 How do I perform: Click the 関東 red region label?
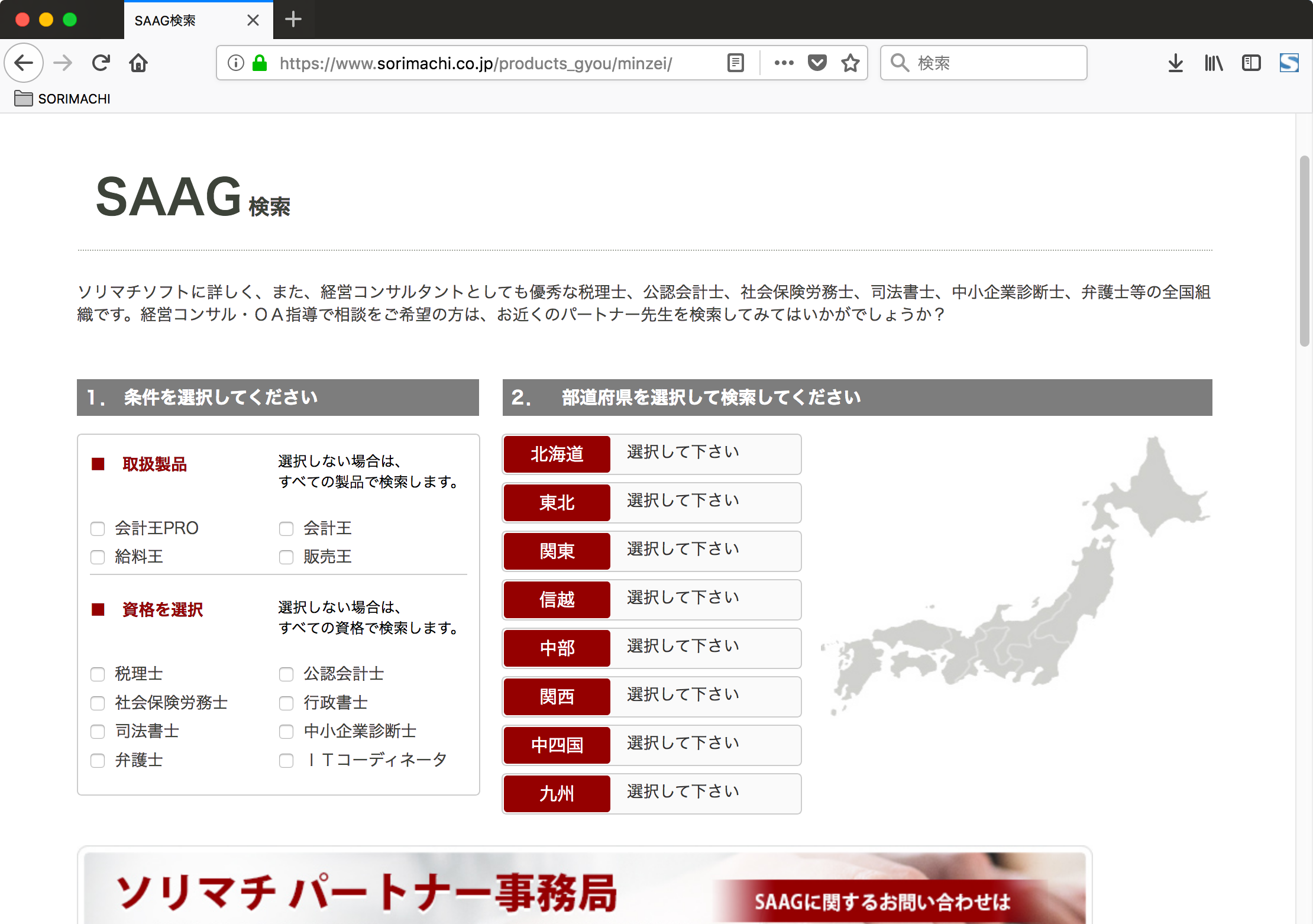pyautogui.click(x=557, y=551)
